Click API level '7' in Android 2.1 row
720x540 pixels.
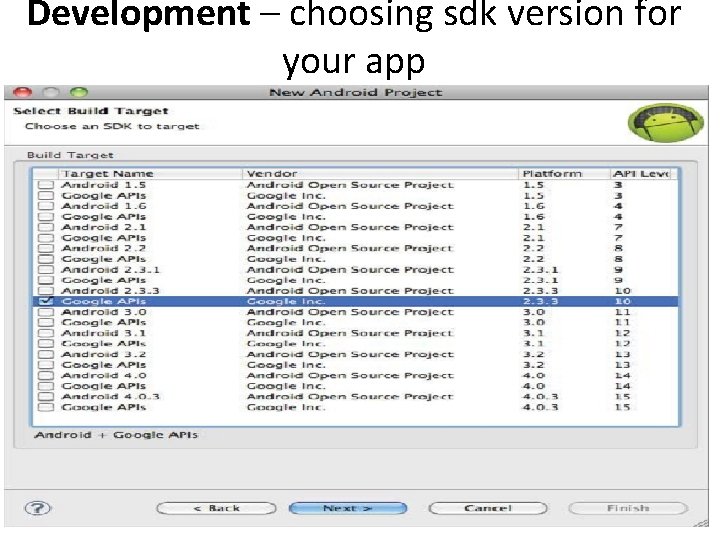pyautogui.click(x=618, y=227)
